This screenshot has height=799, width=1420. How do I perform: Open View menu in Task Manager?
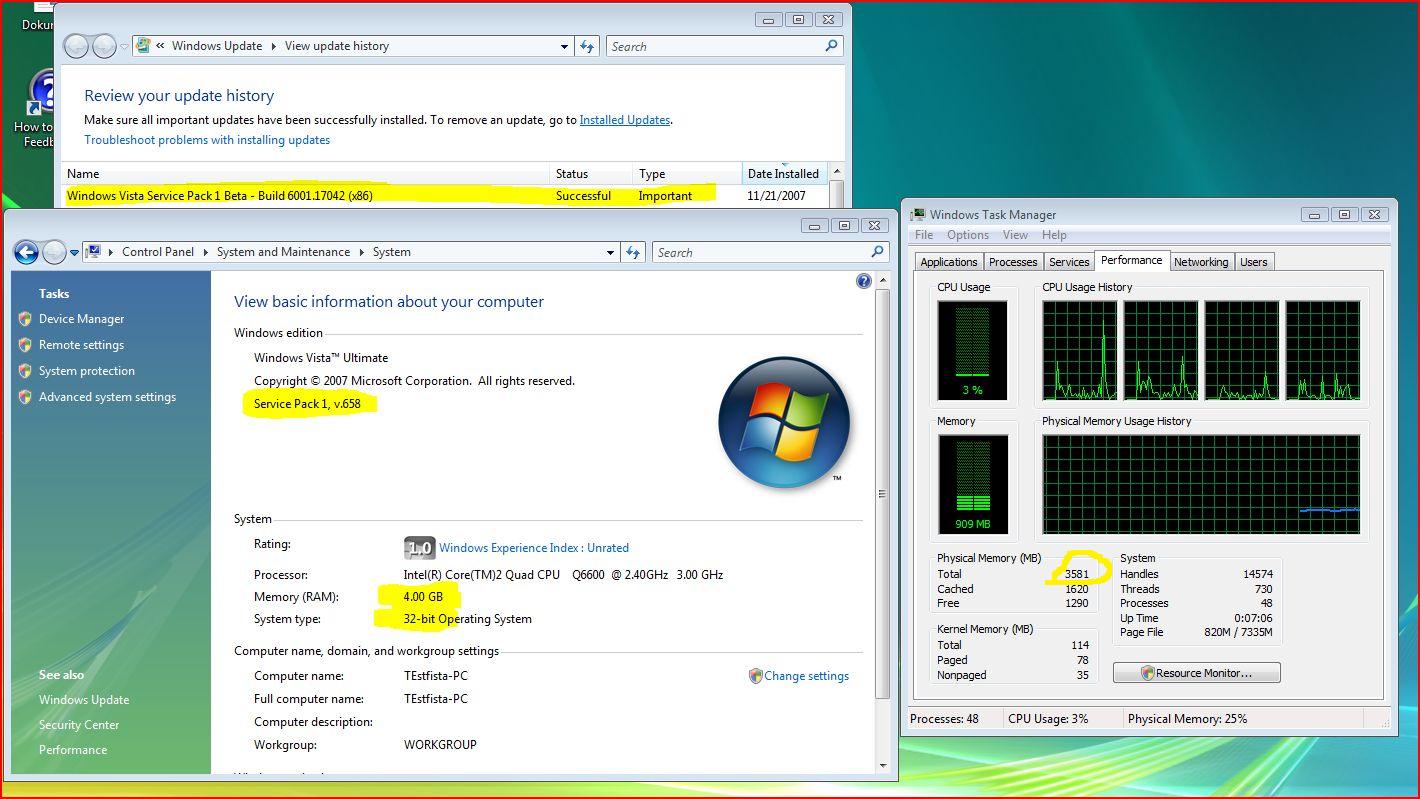[1015, 235]
